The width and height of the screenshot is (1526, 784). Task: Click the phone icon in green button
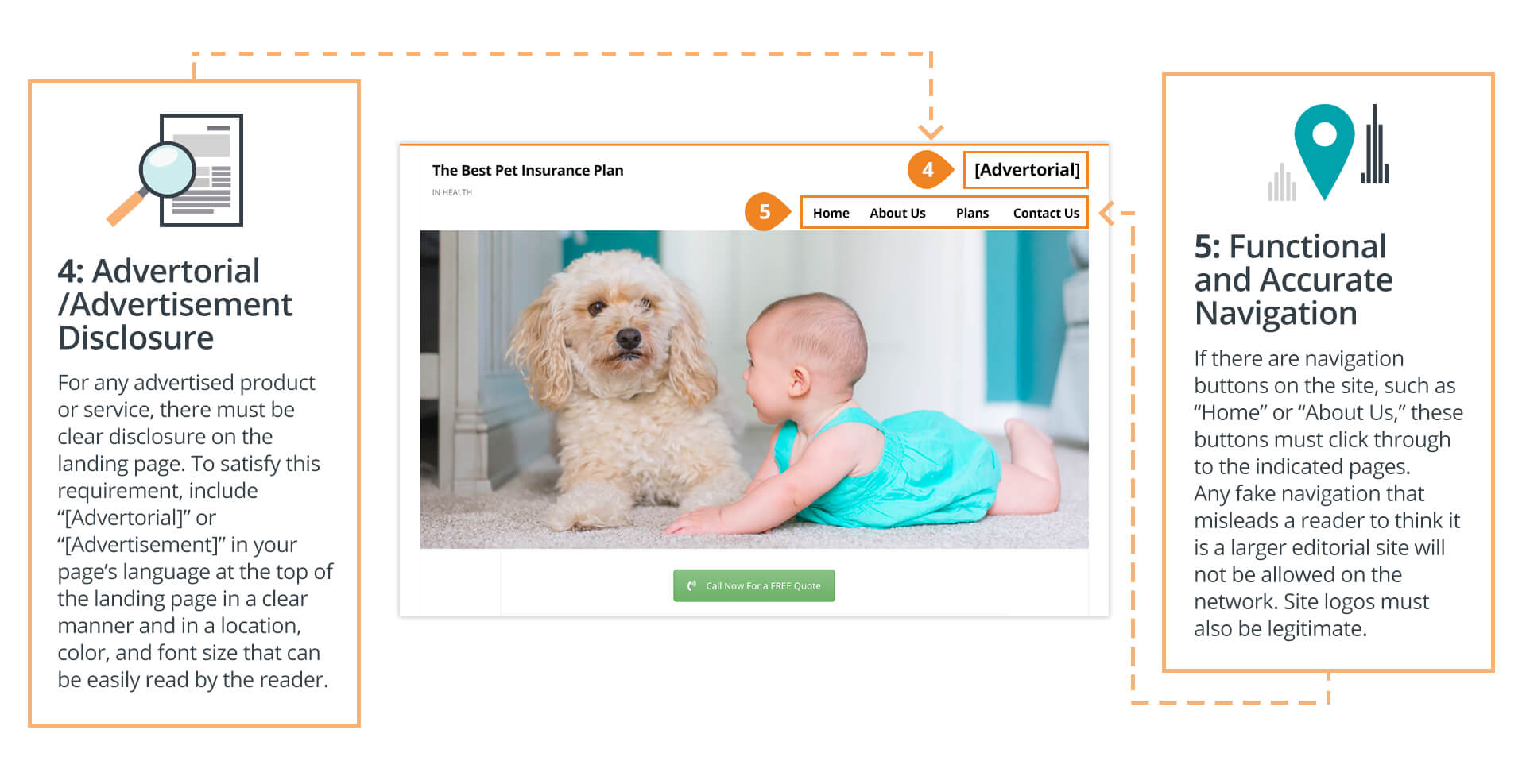click(691, 585)
